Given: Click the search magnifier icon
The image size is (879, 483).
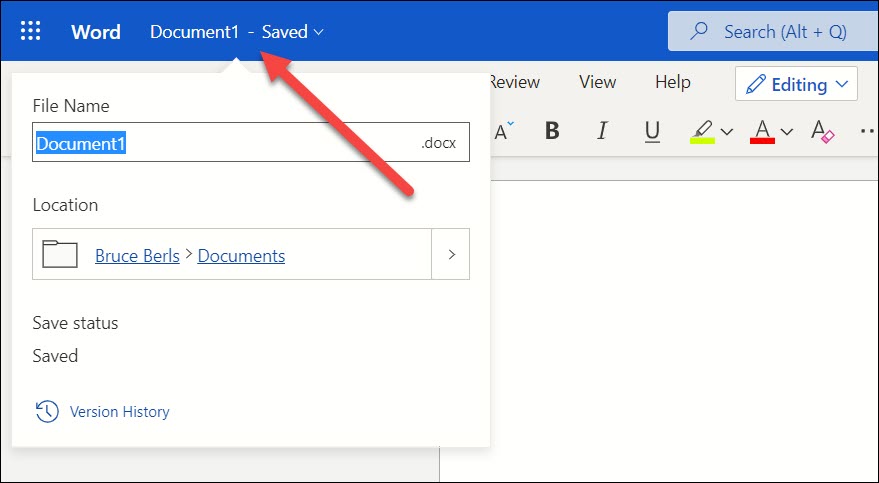Looking at the screenshot, I should 698,31.
